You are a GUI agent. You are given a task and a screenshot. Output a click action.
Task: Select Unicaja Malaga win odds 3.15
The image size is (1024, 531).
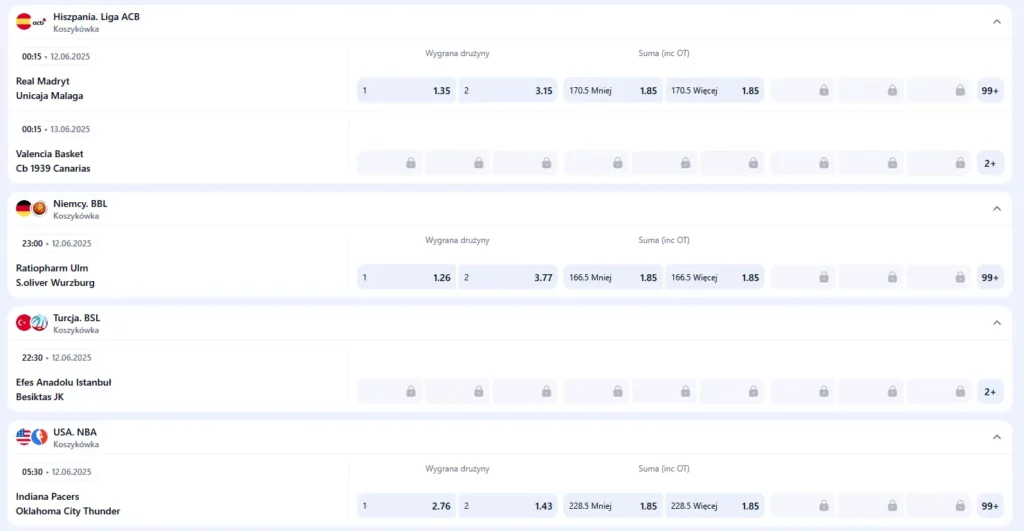pos(508,91)
